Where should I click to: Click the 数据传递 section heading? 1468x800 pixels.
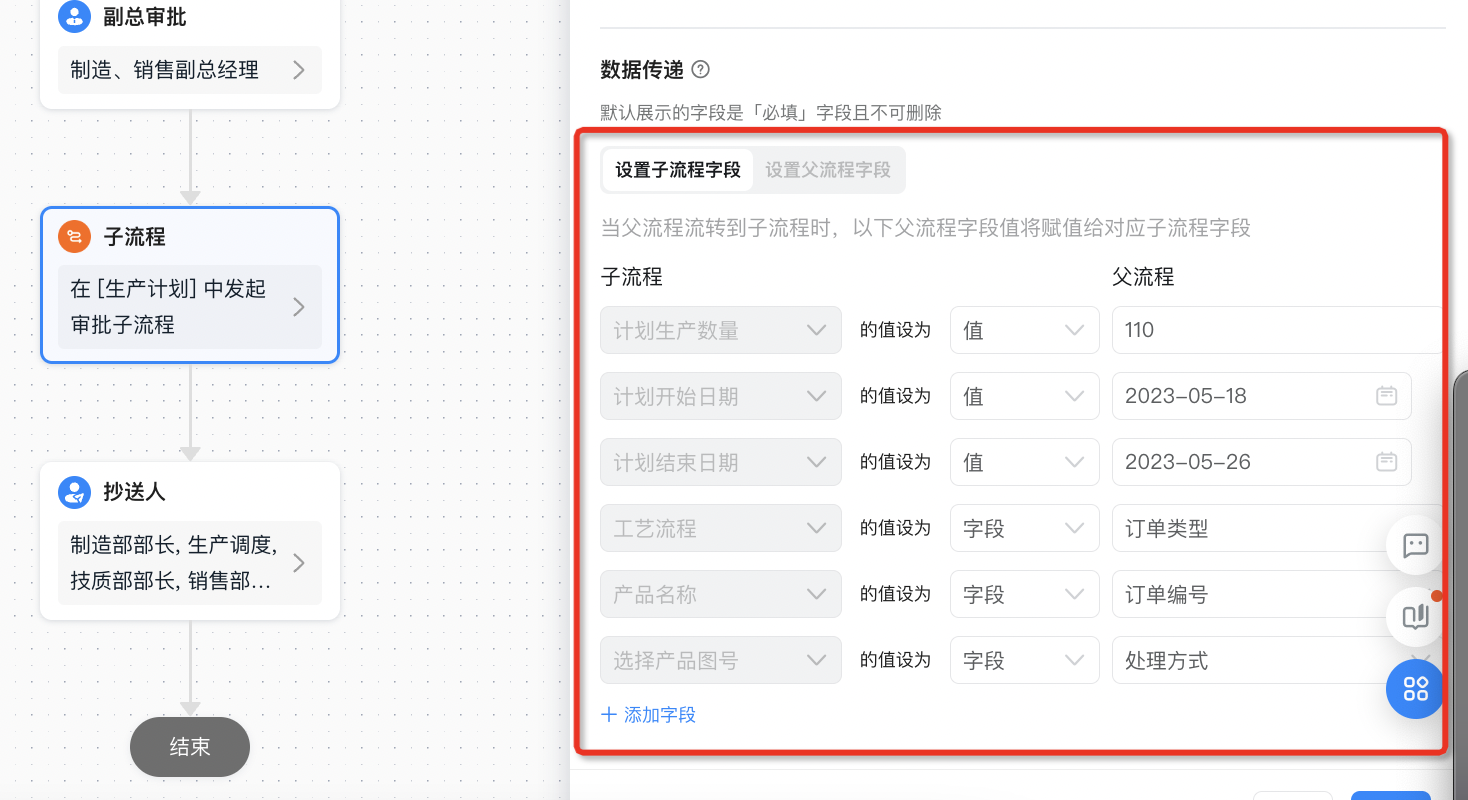click(x=642, y=70)
